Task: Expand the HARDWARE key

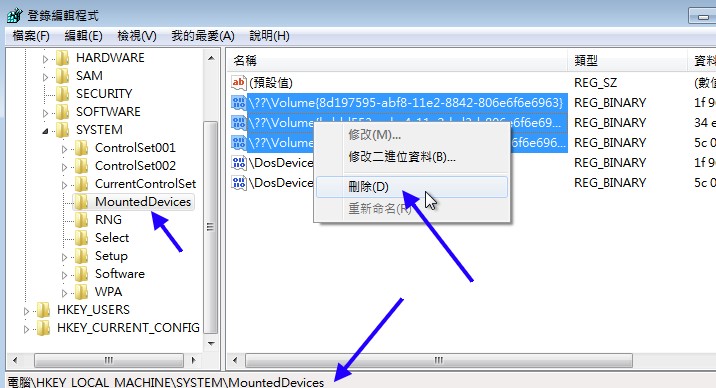Action: pos(45,59)
